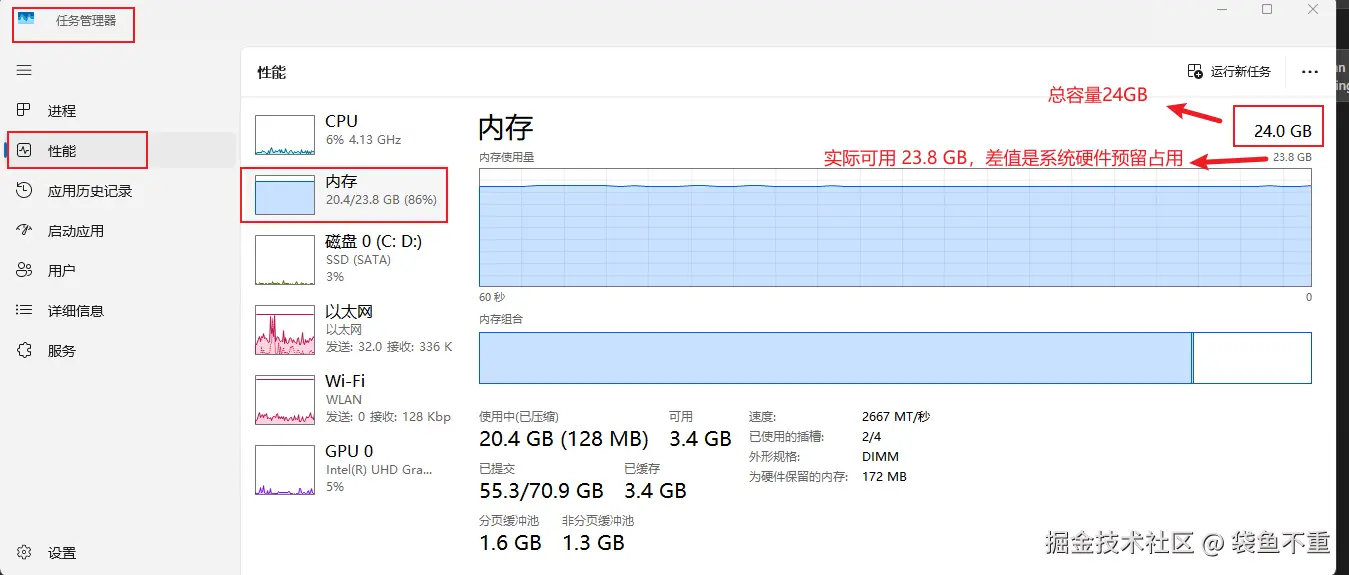Screen dimensions: 1349x575
Task: Click the hamburger navigation menu icon
Action: tap(24, 70)
